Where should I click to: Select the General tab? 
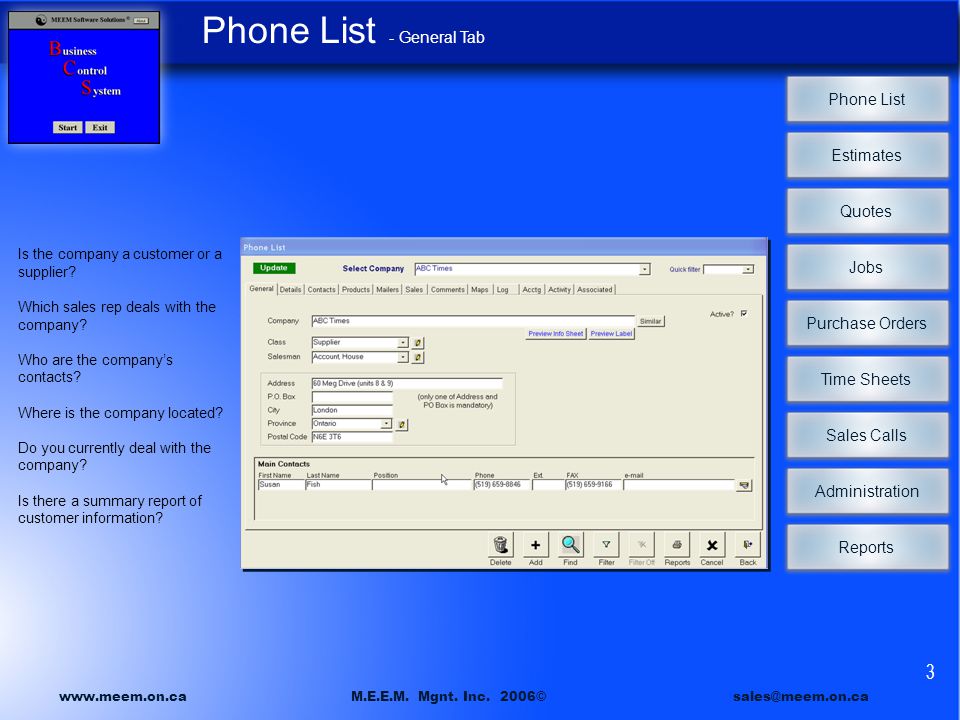(261, 289)
